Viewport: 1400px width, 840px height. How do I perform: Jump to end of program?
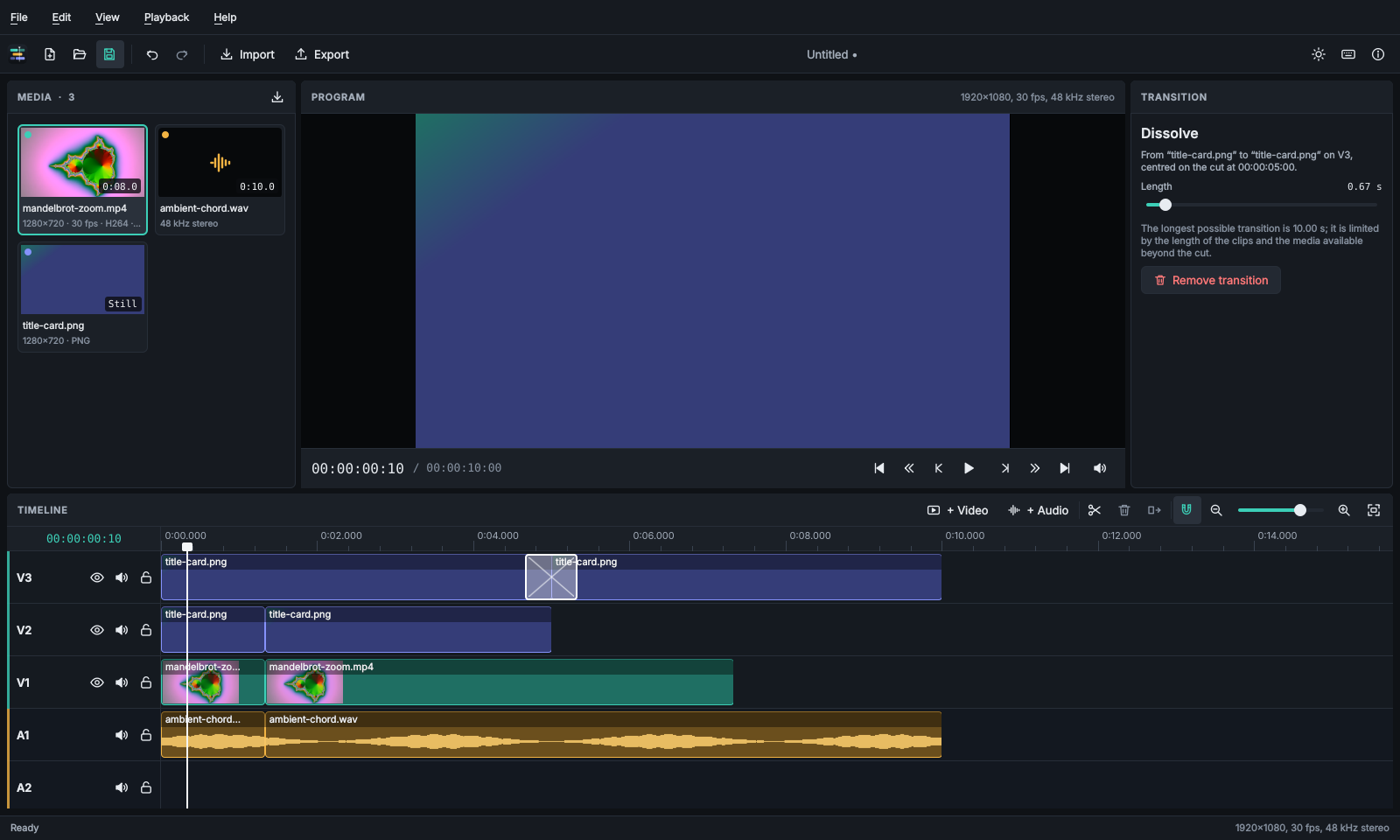click(x=1065, y=468)
